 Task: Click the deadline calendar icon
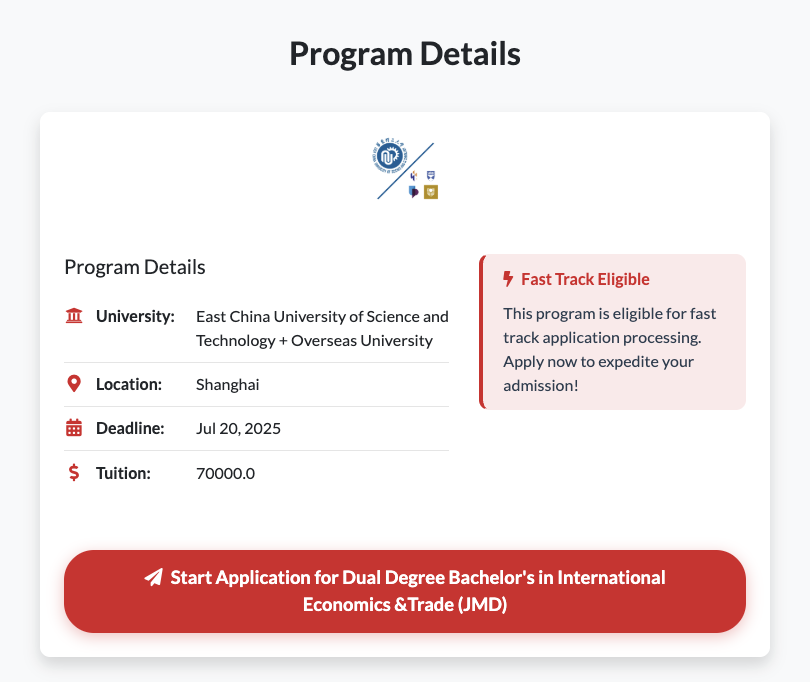pos(74,429)
